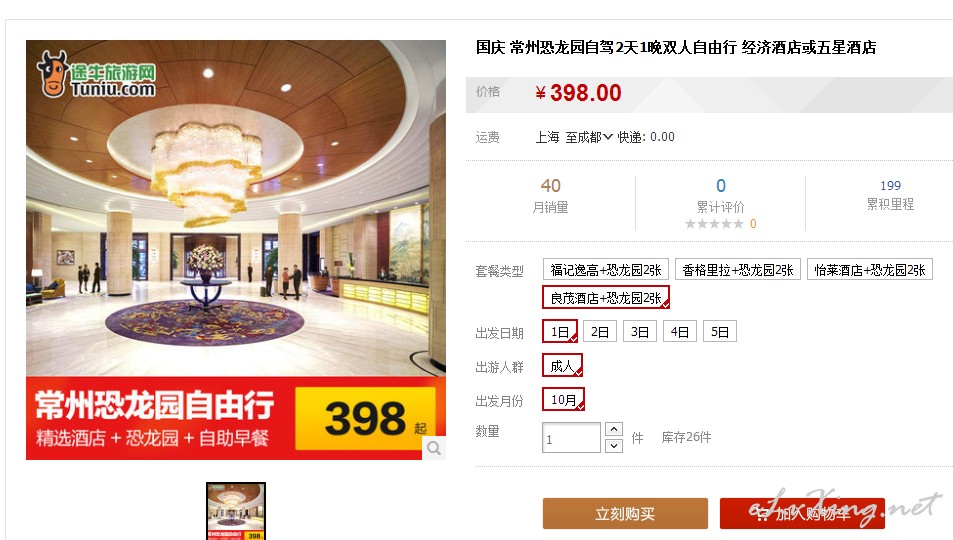Select the 成人 traveler group
Screen dimensions: 953x540
click(562, 365)
